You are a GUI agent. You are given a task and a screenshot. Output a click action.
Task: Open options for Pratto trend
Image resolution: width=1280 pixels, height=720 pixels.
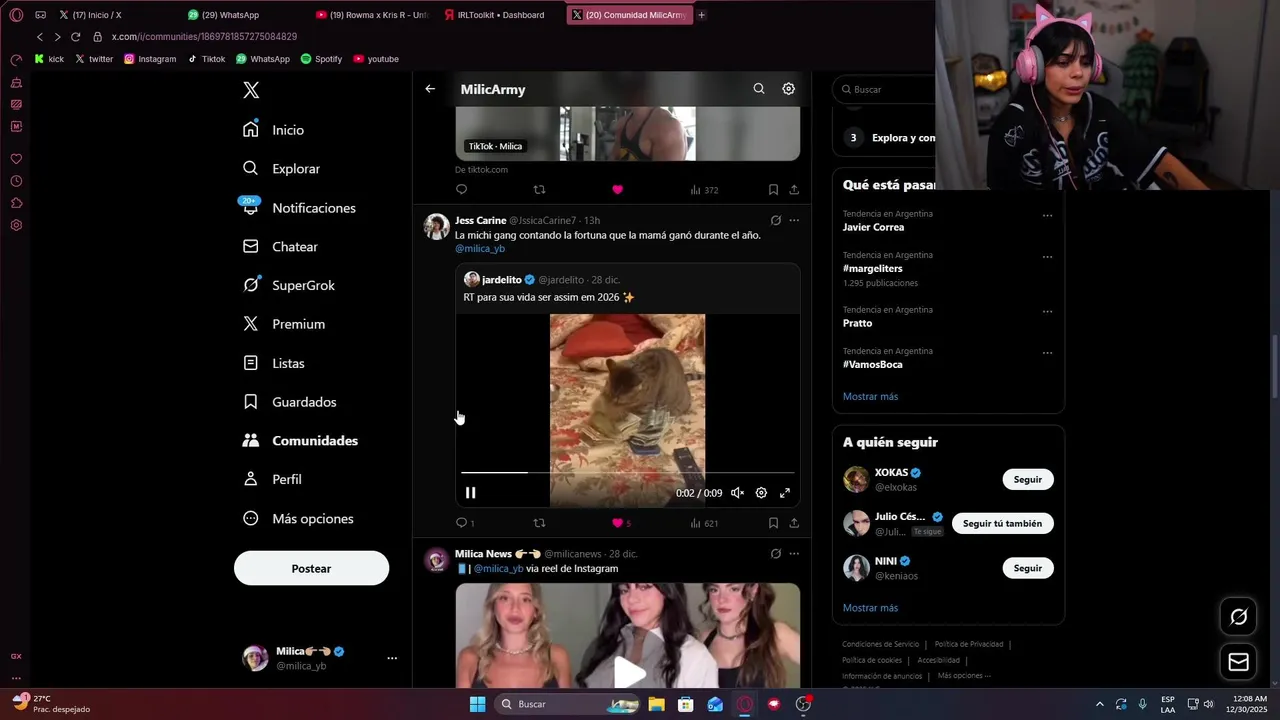[1047, 311]
